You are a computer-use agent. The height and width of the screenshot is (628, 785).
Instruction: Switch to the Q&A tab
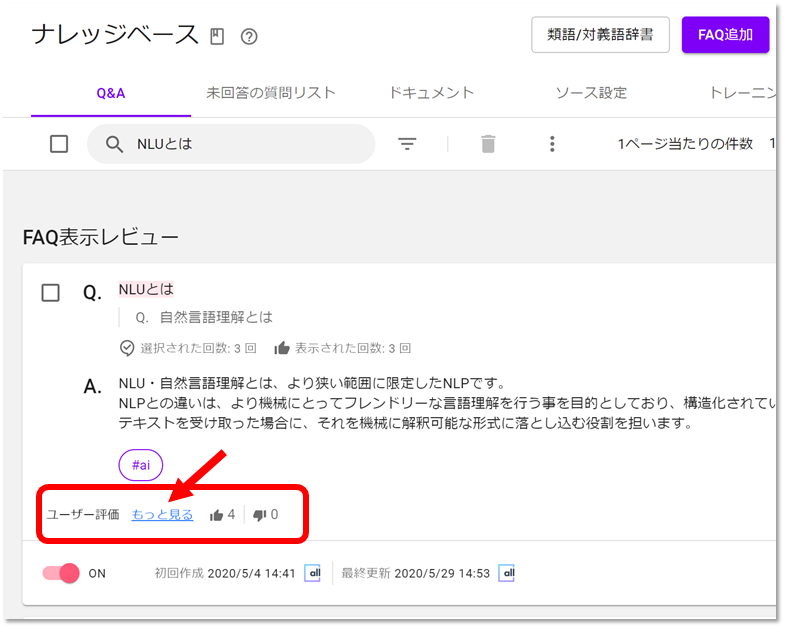pos(111,93)
